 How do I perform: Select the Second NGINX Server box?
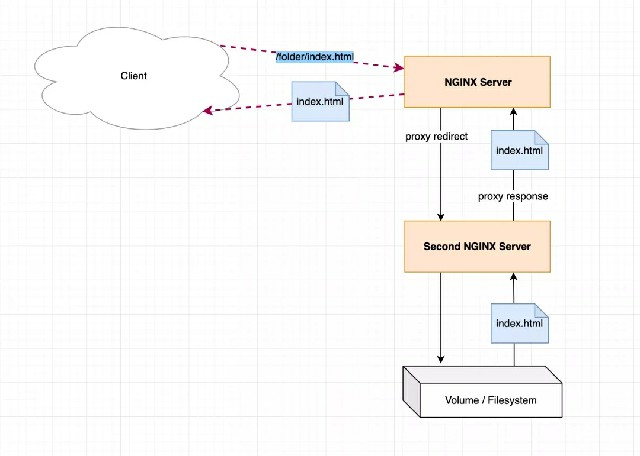click(477, 247)
